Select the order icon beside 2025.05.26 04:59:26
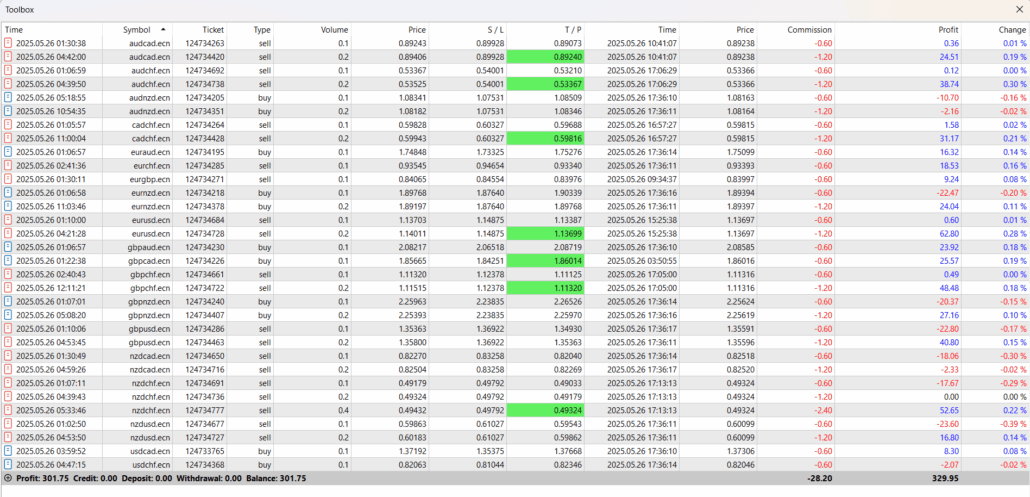 coord(8,369)
